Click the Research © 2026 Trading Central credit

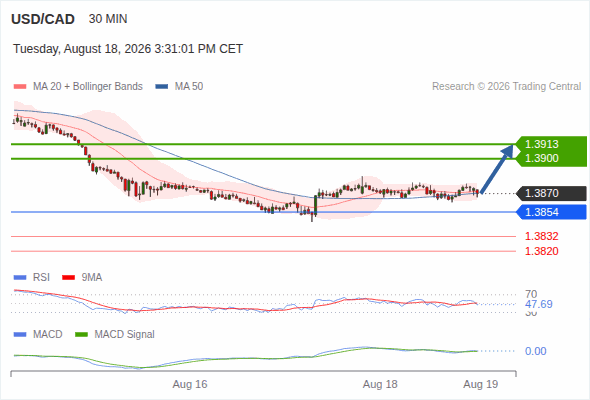506,87
